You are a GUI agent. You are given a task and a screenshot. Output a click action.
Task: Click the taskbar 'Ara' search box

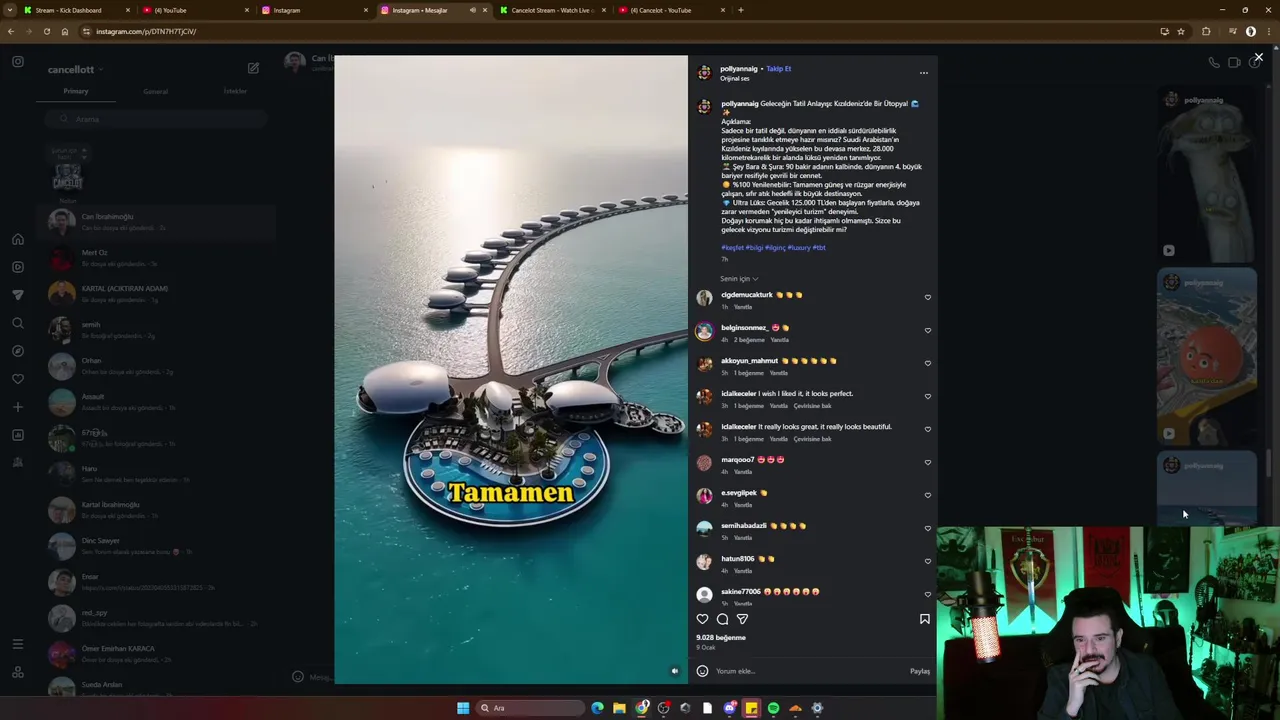point(530,708)
